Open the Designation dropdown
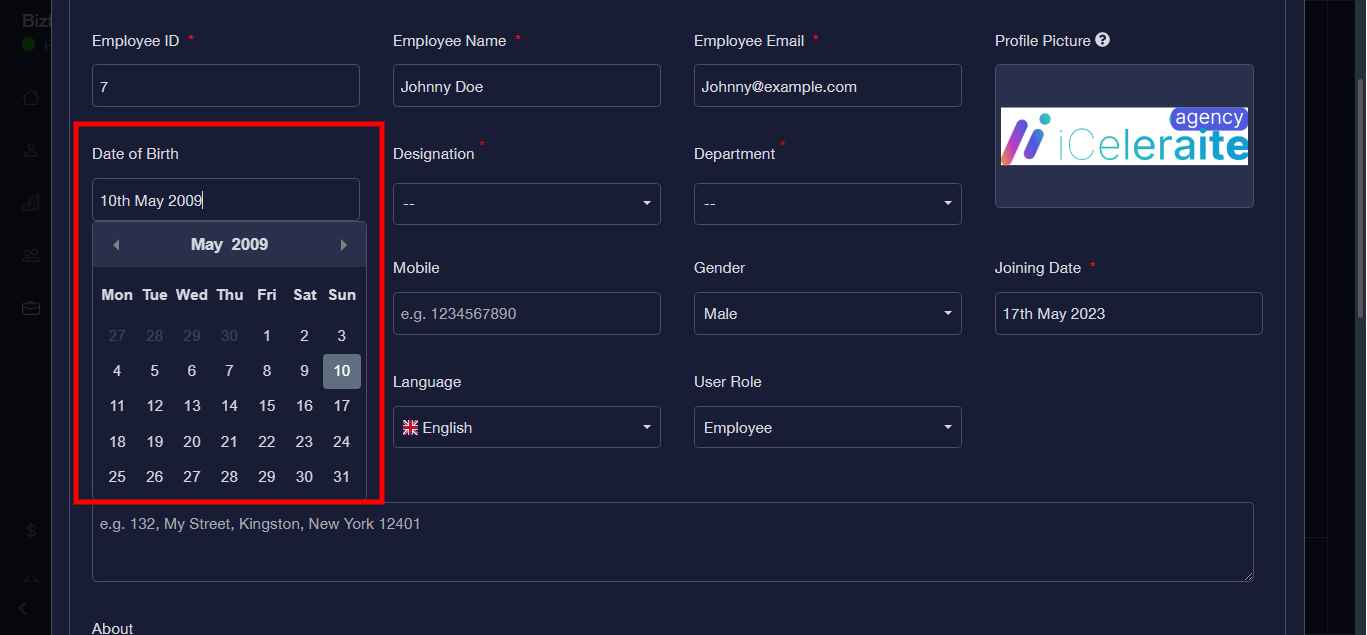Image resolution: width=1367 pixels, height=635 pixels. tap(526, 204)
